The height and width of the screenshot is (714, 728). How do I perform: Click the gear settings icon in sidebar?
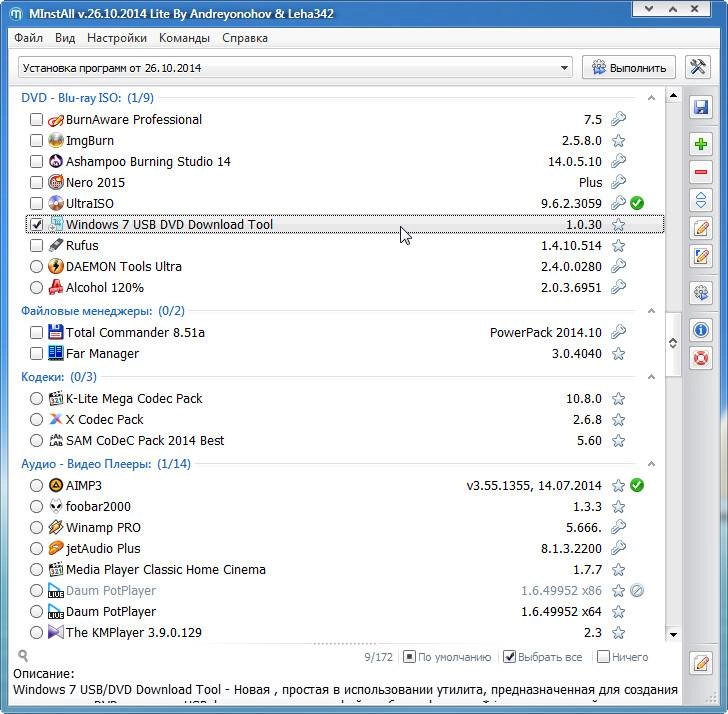[x=701, y=293]
